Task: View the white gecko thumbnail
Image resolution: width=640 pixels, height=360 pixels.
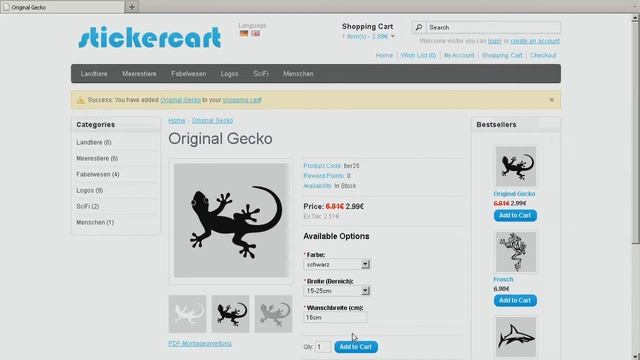Action: pos(187,314)
